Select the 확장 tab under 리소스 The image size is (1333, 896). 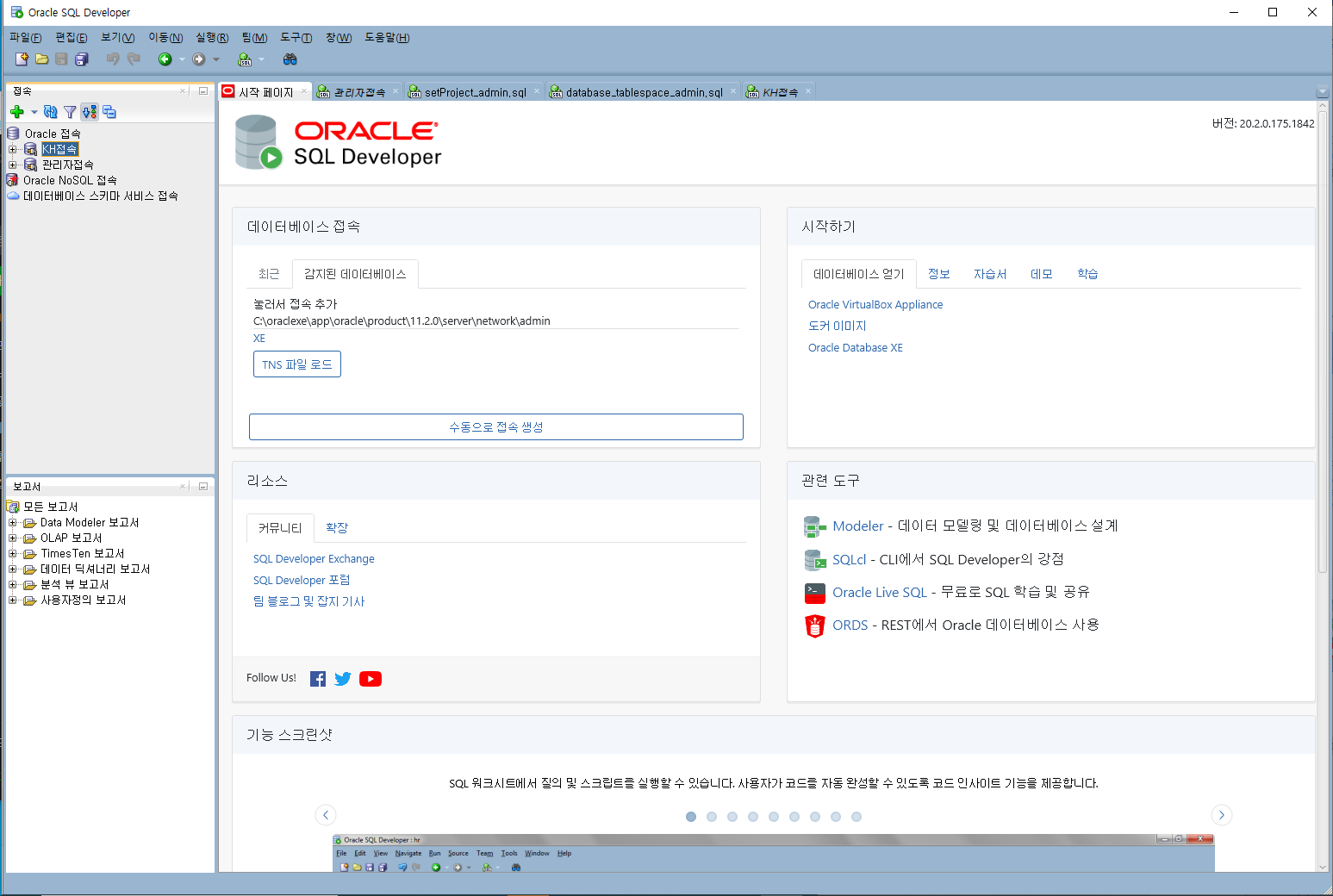pos(337,528)
